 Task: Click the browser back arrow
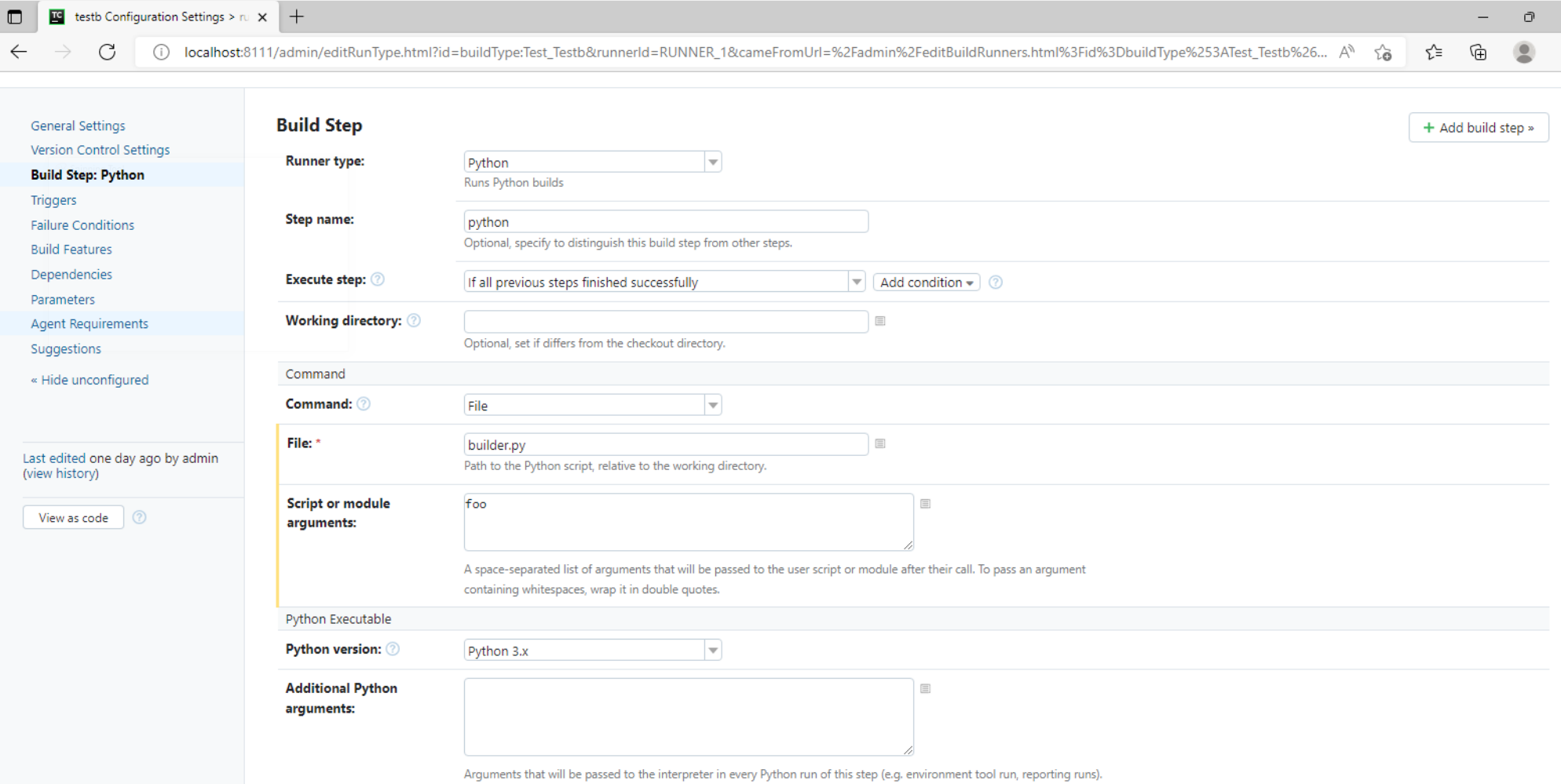click(19, 52)
